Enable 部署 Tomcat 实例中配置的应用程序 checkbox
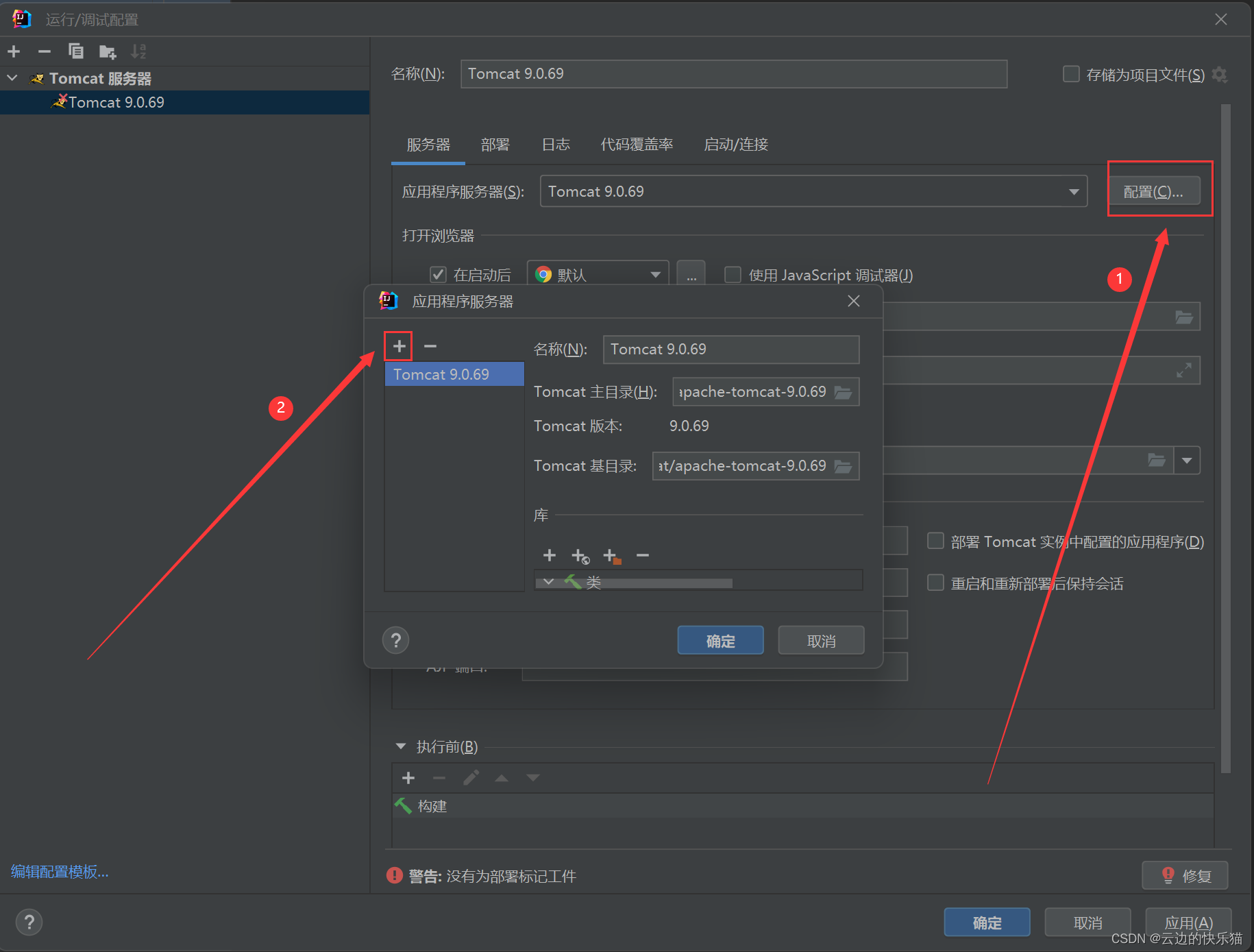This screenshot has height=952, width=1254. tap(935, 541)
